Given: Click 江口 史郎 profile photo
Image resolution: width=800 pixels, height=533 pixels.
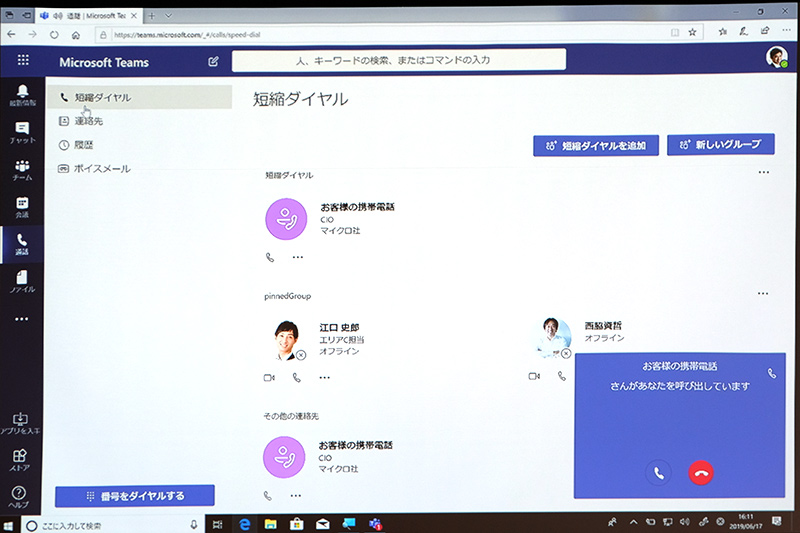Looking at the screenshot, I should (x=286, y=340).
